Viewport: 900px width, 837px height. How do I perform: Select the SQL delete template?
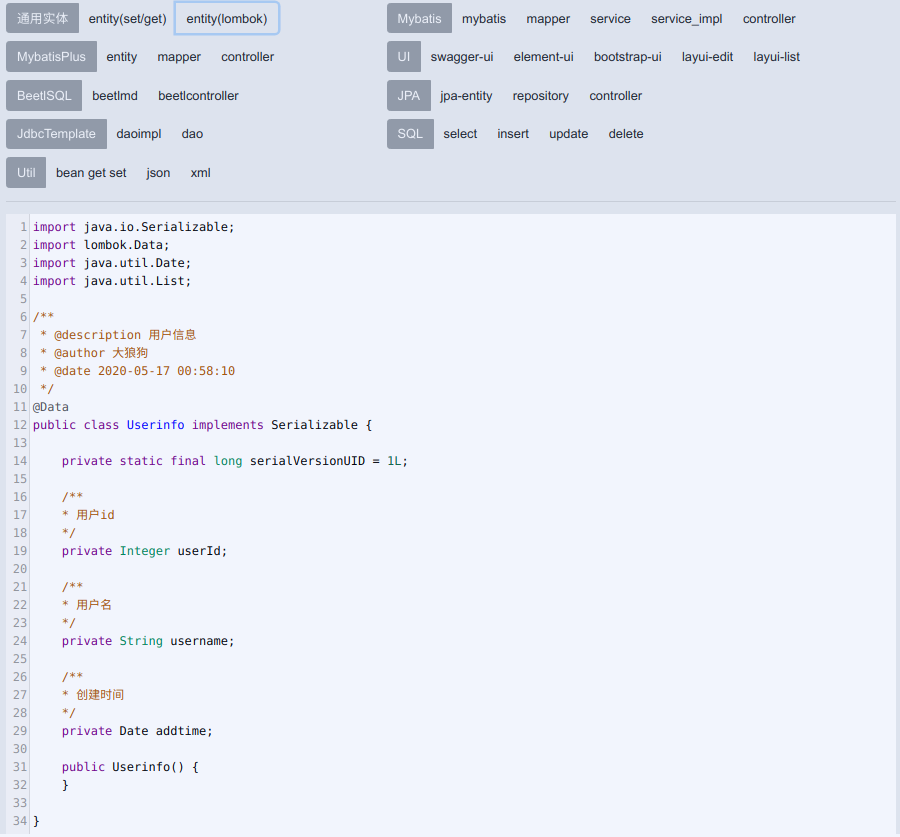(x=626, y=134)
